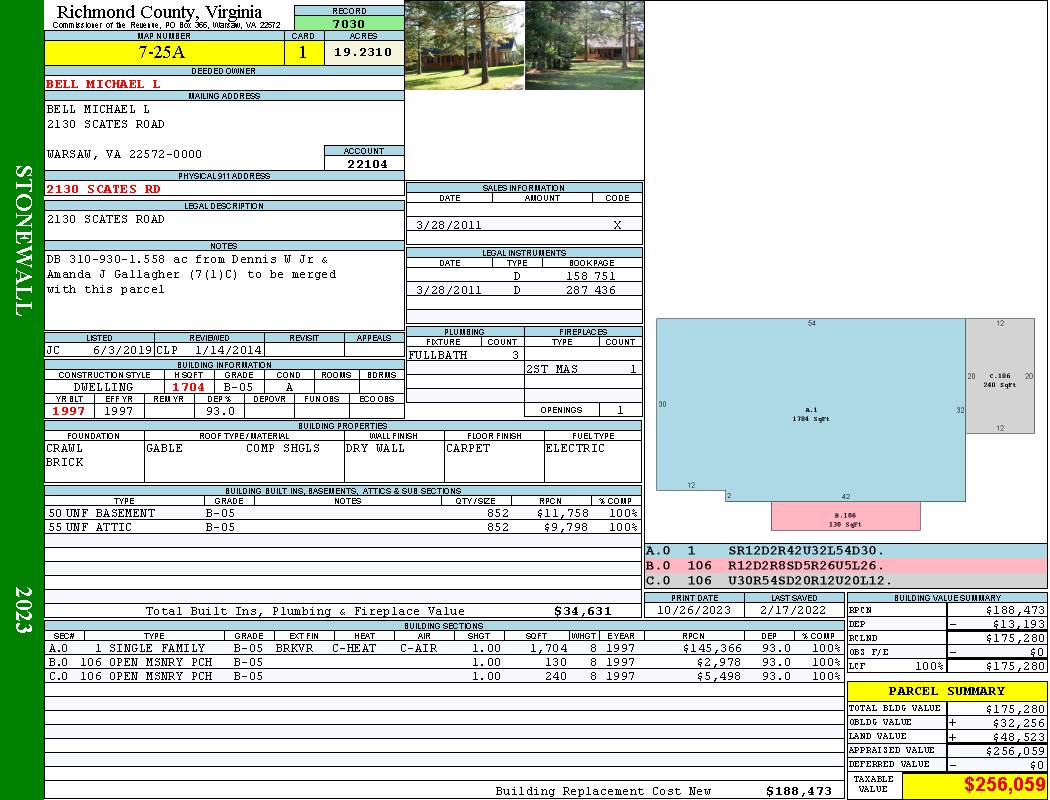Click account number 22104
Viewport: 1050px width, 800px height.
click(x=367, y=164)
